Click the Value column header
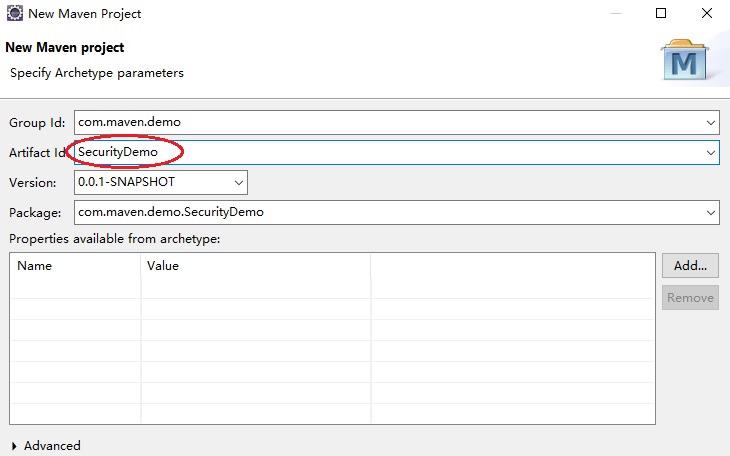Image resolution: width=730 pixels, height=456 pixels. (x=256, y=266)
